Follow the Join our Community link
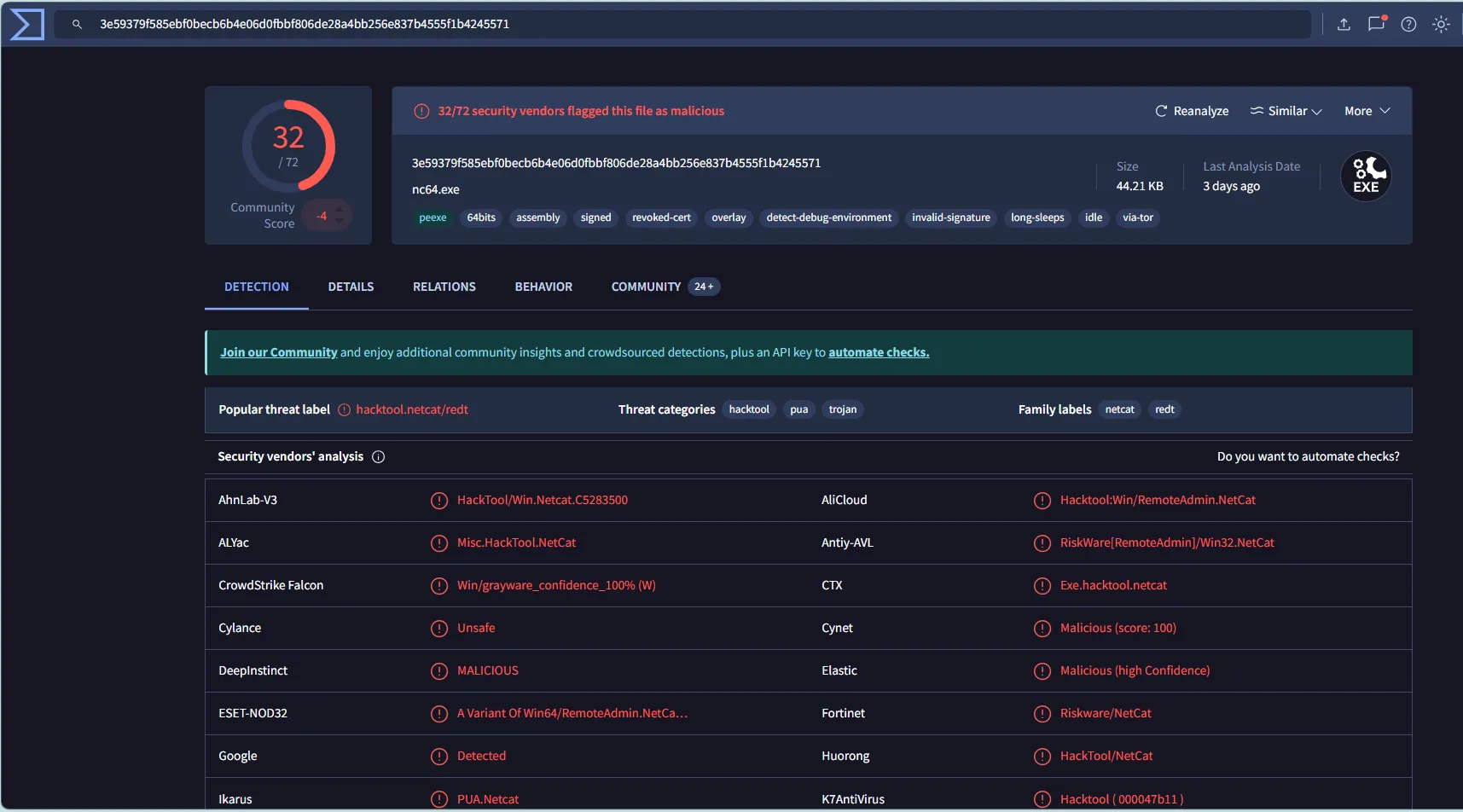 (279, 352)
